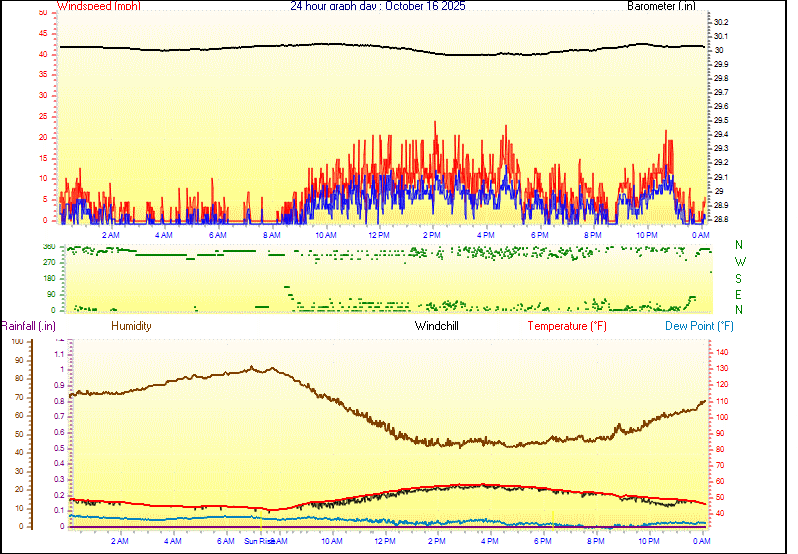Click 6 PM on the windspeed chart axis
Viewport: 798px width, 554px height.
click(x=539, y=234)
